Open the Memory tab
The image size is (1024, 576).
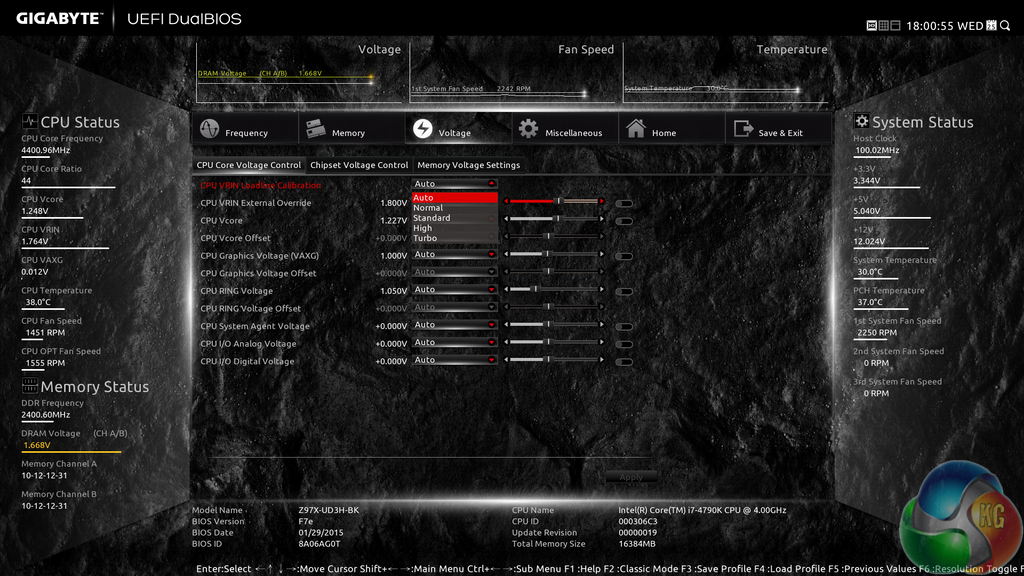point(351,129)
